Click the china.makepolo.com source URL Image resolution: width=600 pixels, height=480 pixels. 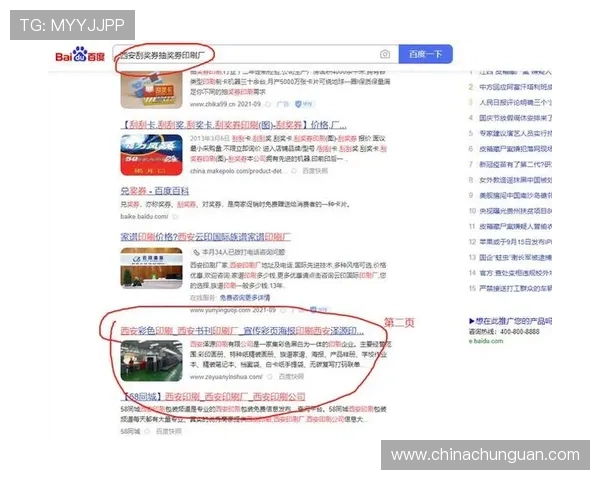pyautogui.click(x=238, y=171)
